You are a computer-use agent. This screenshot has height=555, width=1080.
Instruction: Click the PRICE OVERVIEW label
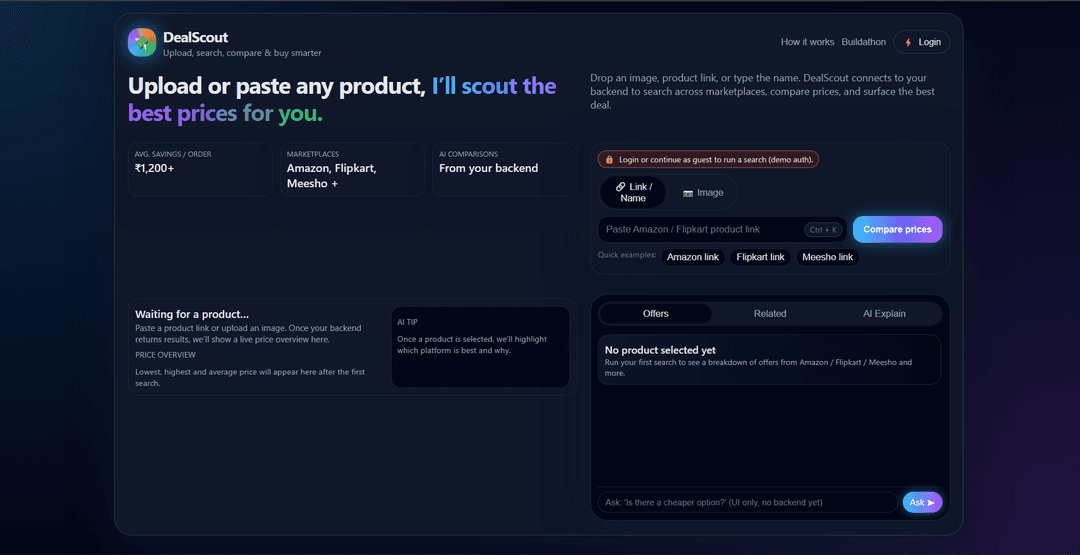[165, 355]
